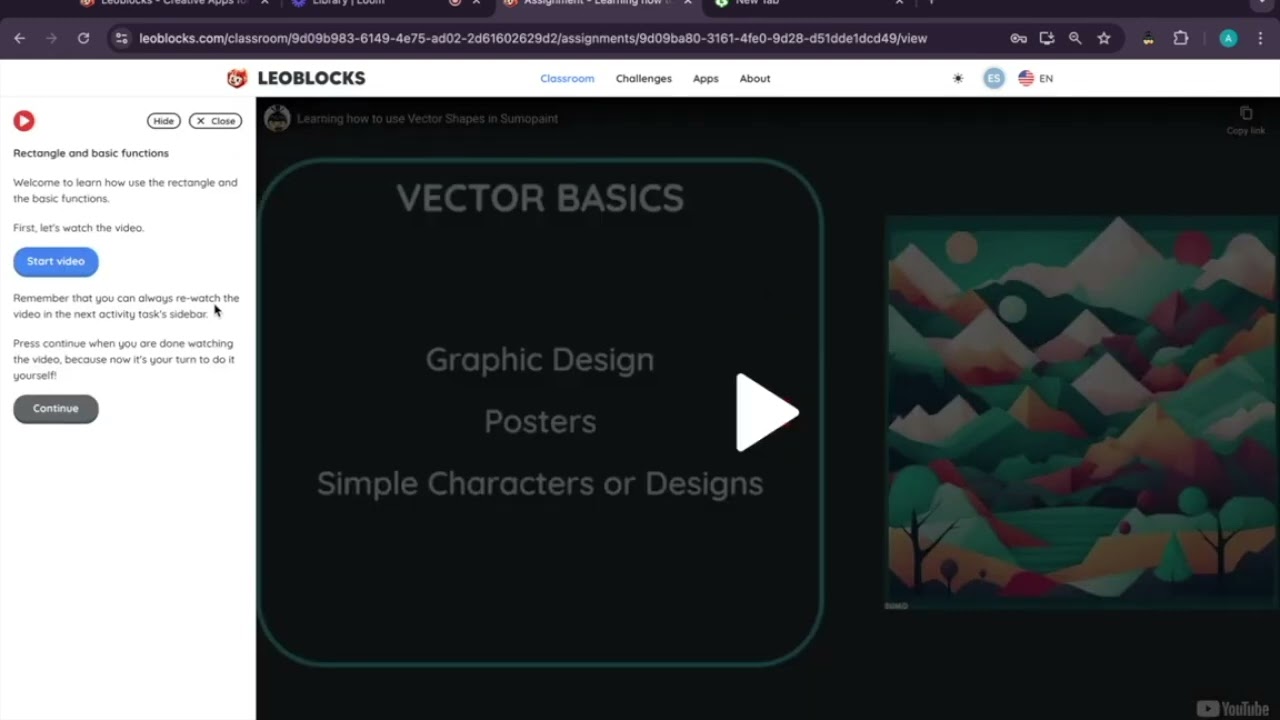Open the password key icon in address bar

[1018, 38]
